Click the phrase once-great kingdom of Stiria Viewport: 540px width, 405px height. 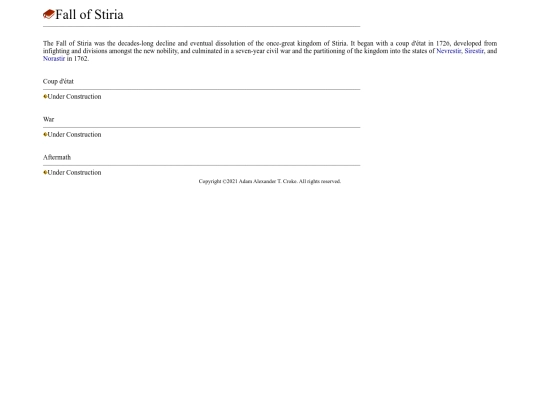point(306,43)
